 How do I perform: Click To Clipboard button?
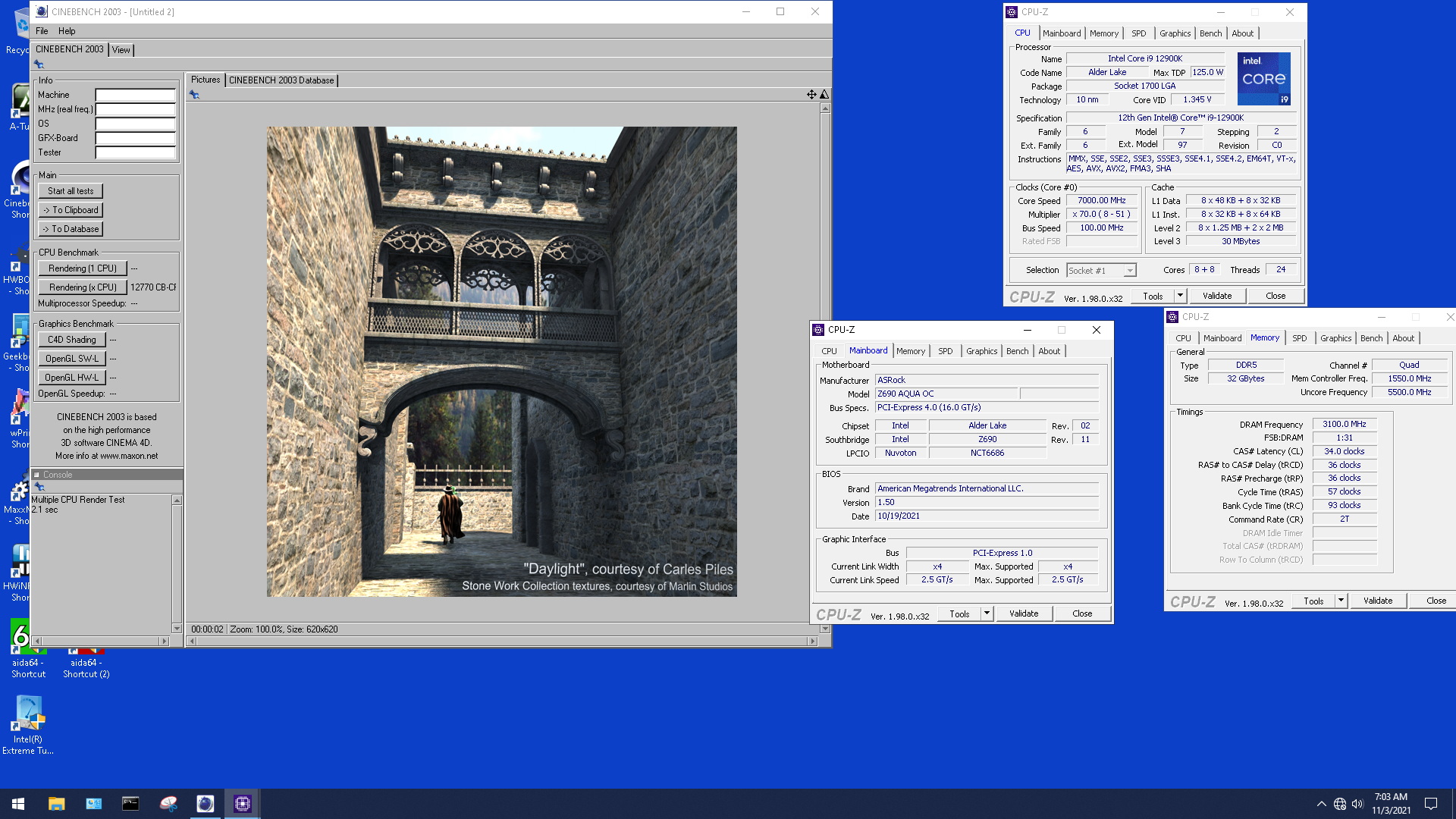[71, 210]
